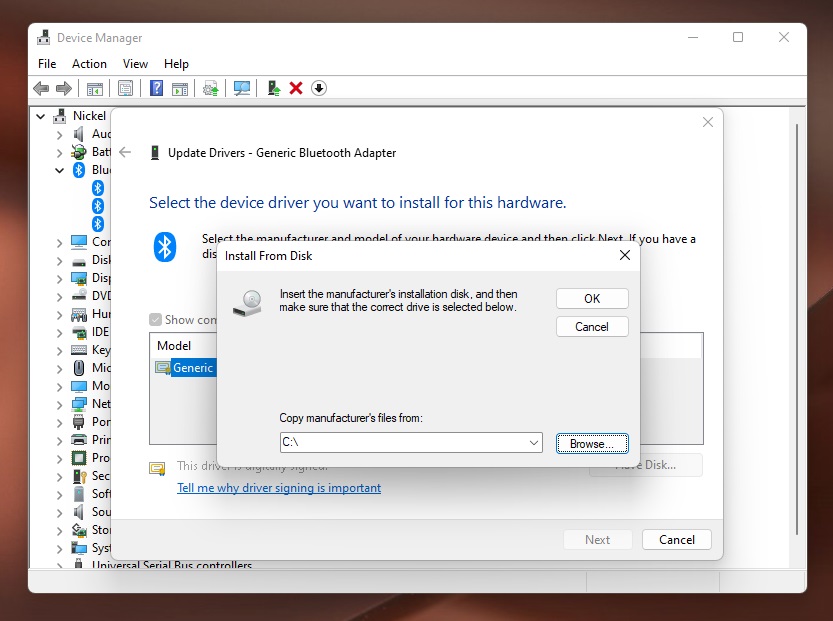Viewport: 833px width, 621px height.
Task: Click Show/Hide Console Tree toolbar icon
Action: coord(95,88)
